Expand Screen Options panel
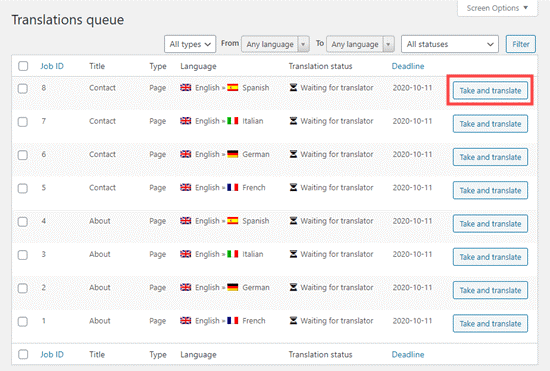 (x=497, y=8)
